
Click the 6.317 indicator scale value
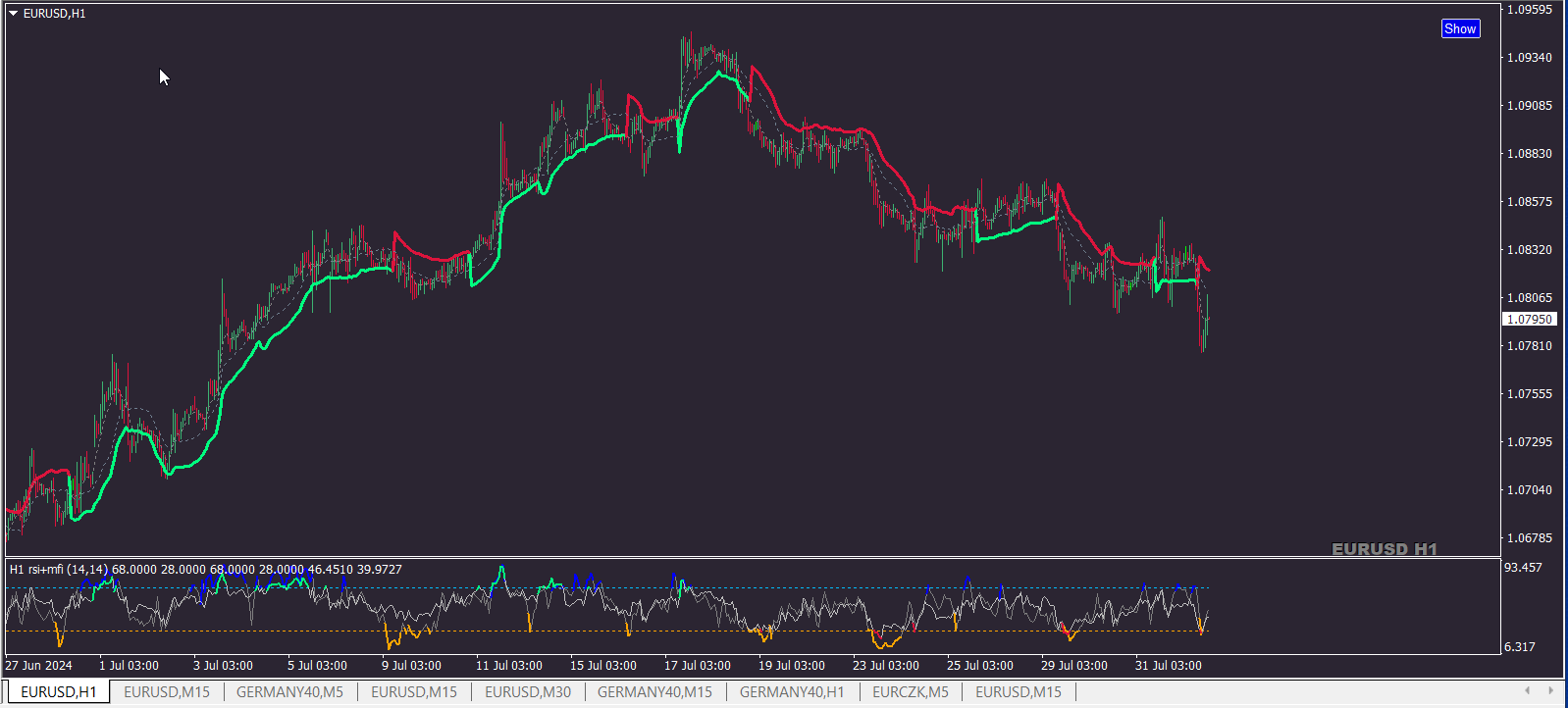[1520, 646]
